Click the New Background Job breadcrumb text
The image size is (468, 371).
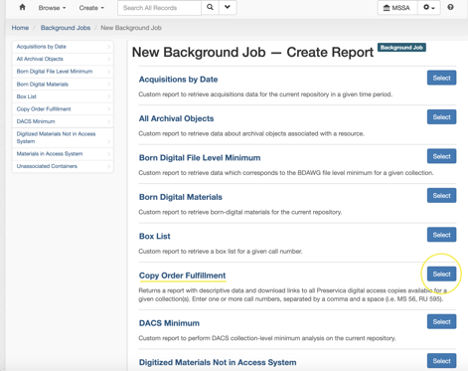pos(131,28)
